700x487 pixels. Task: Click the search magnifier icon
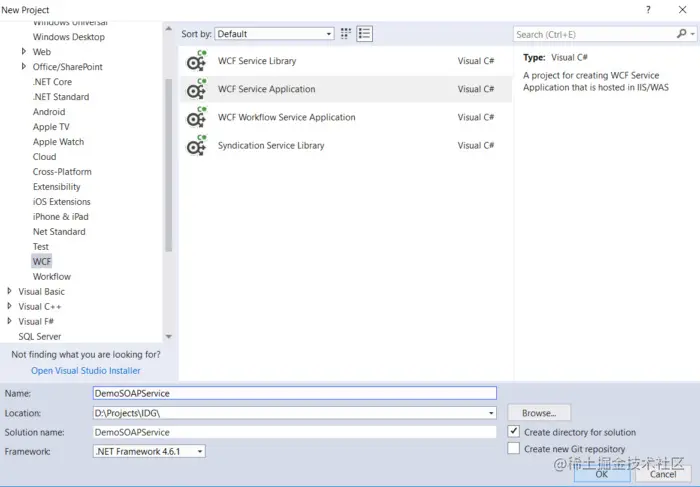[681, 34]
